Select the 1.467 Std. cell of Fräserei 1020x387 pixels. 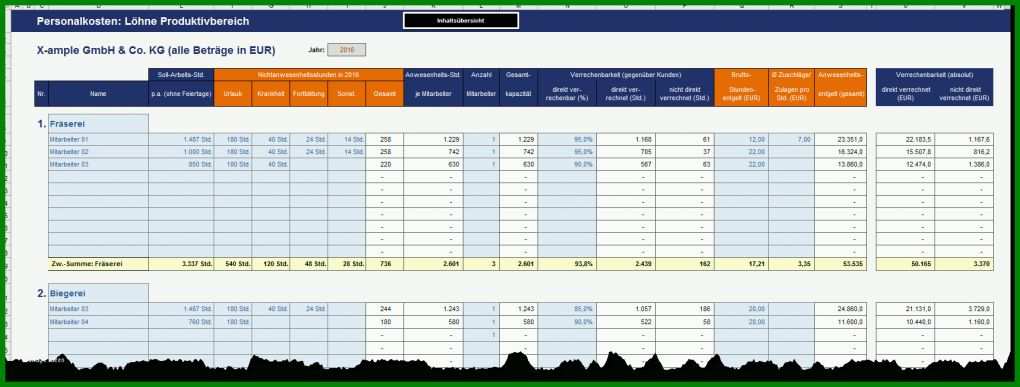click(x=181, y=139)
